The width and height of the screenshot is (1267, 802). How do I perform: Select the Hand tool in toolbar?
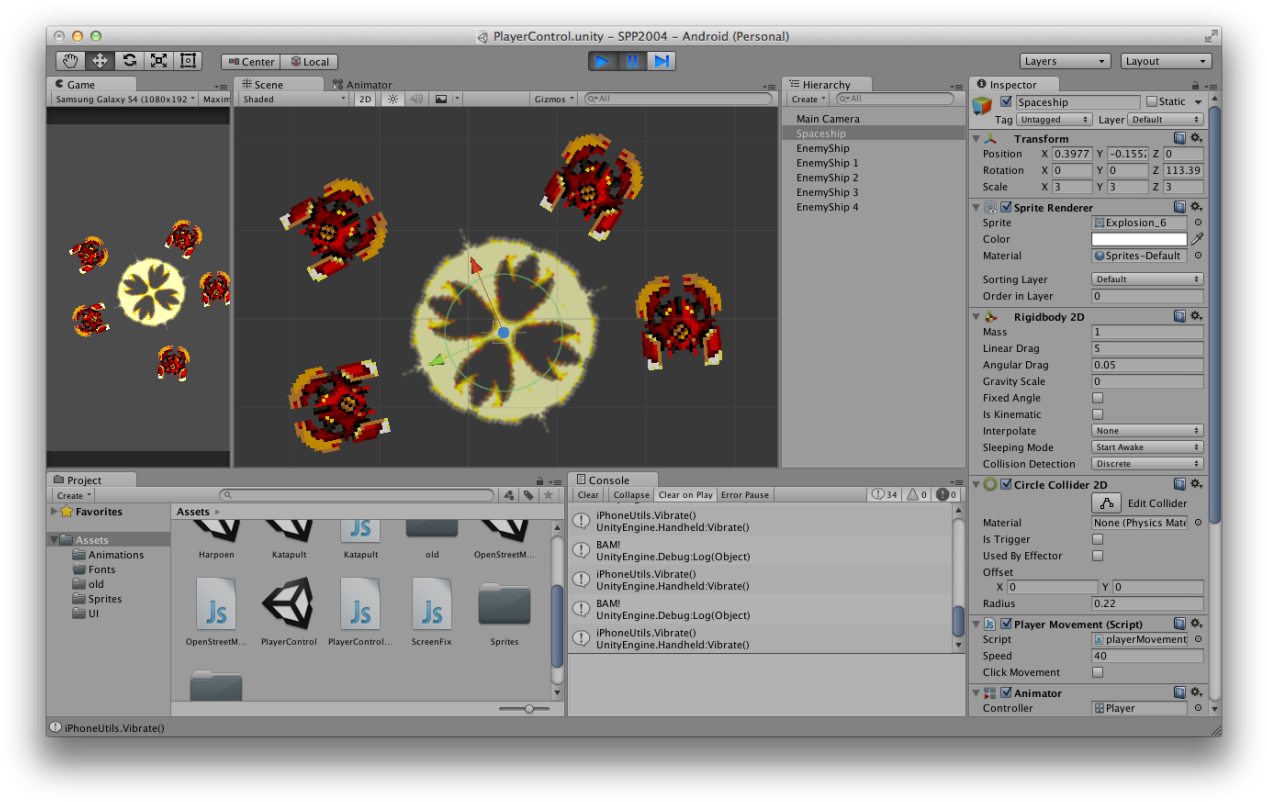[x=70, y=61]
